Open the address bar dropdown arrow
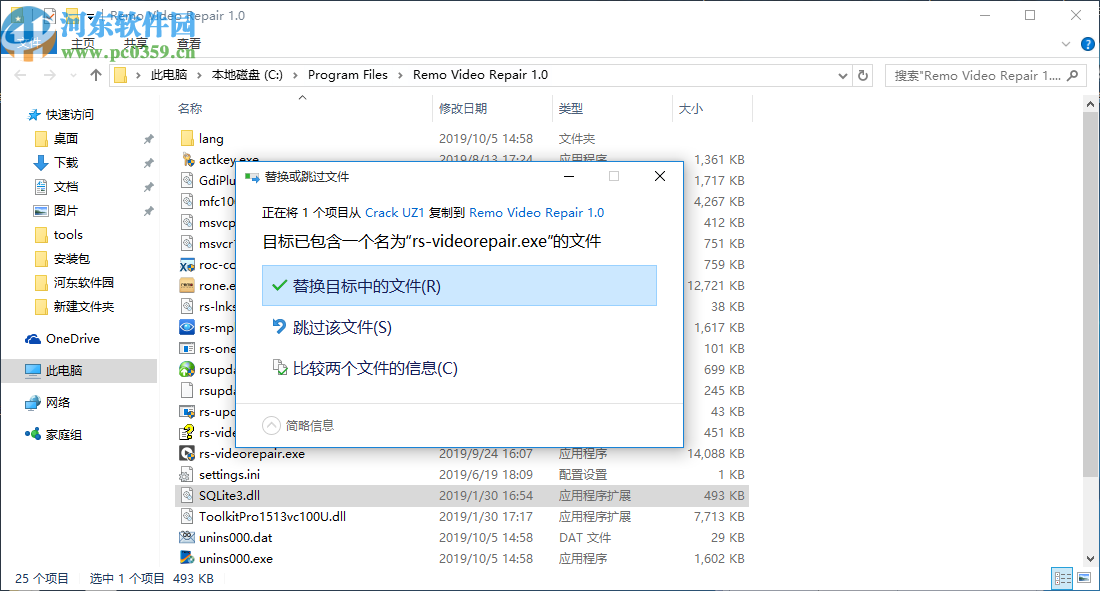1100x591 pixels. (841, 74)
